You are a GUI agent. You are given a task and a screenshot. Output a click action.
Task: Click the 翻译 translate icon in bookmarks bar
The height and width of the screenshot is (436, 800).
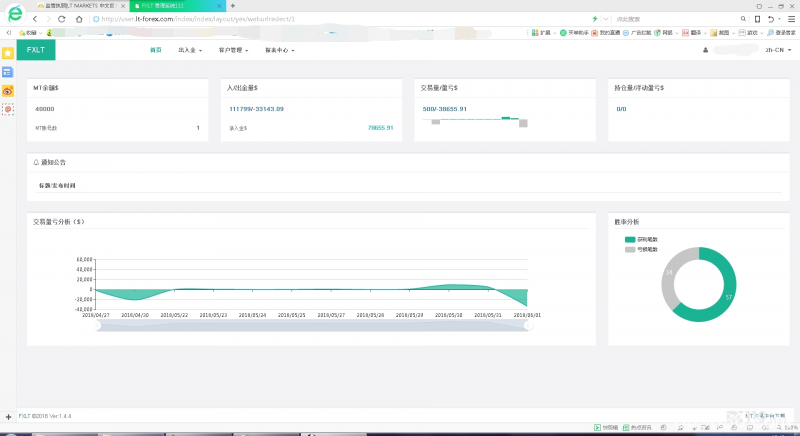685,33
